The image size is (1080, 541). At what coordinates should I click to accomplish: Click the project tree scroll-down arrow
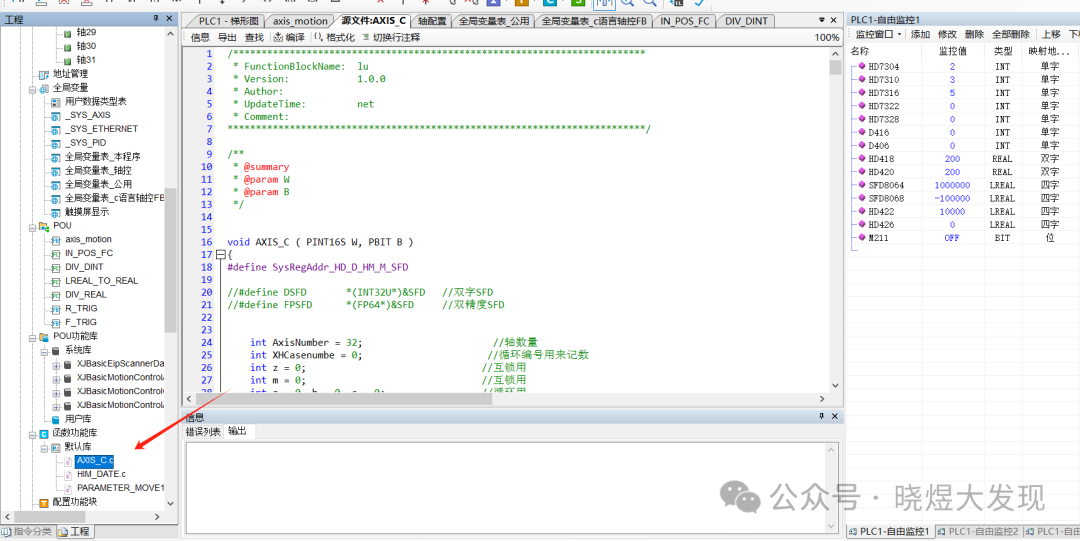[x=172, y=503]
